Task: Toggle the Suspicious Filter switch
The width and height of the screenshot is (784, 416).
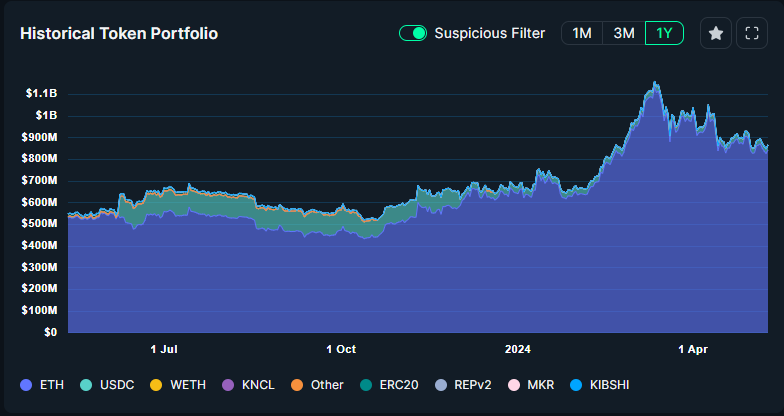Action: pos(413,33)
